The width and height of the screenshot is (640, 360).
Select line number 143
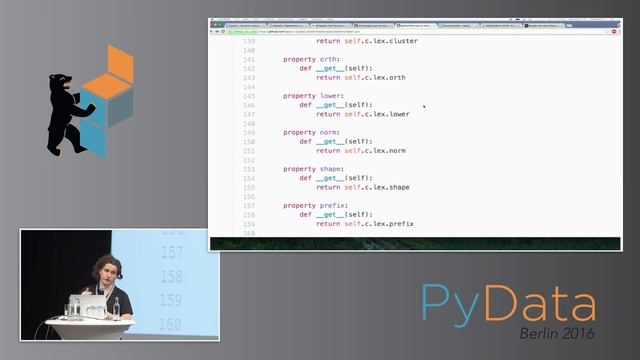[x=249, y=78]
